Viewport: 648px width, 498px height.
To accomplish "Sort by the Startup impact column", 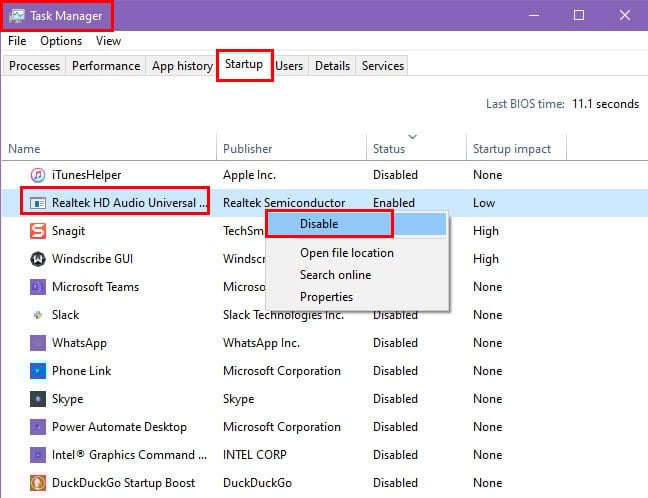I will 516,148.
